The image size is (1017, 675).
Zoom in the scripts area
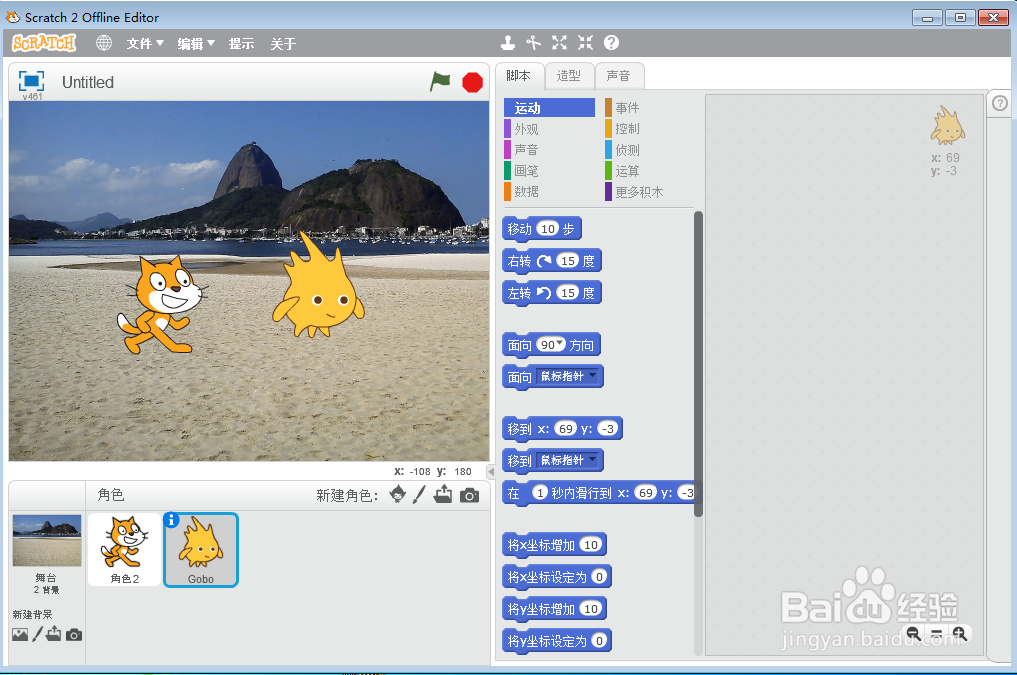960,634
